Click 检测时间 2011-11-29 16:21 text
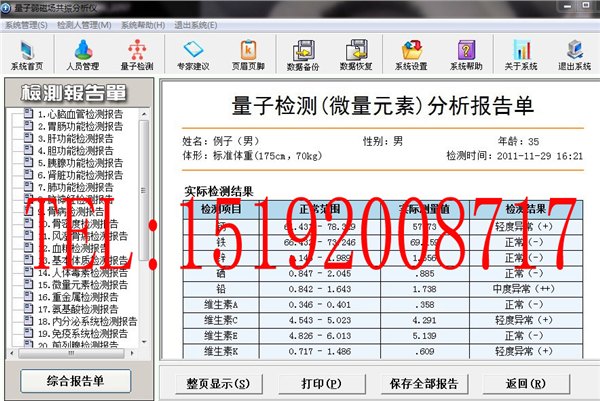600x401 pixels. (x=515, y=156)
